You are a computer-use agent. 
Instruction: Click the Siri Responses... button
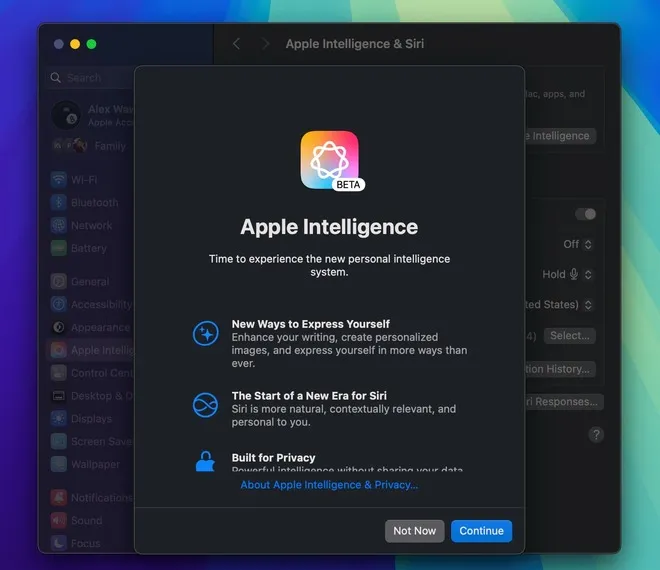564,402
